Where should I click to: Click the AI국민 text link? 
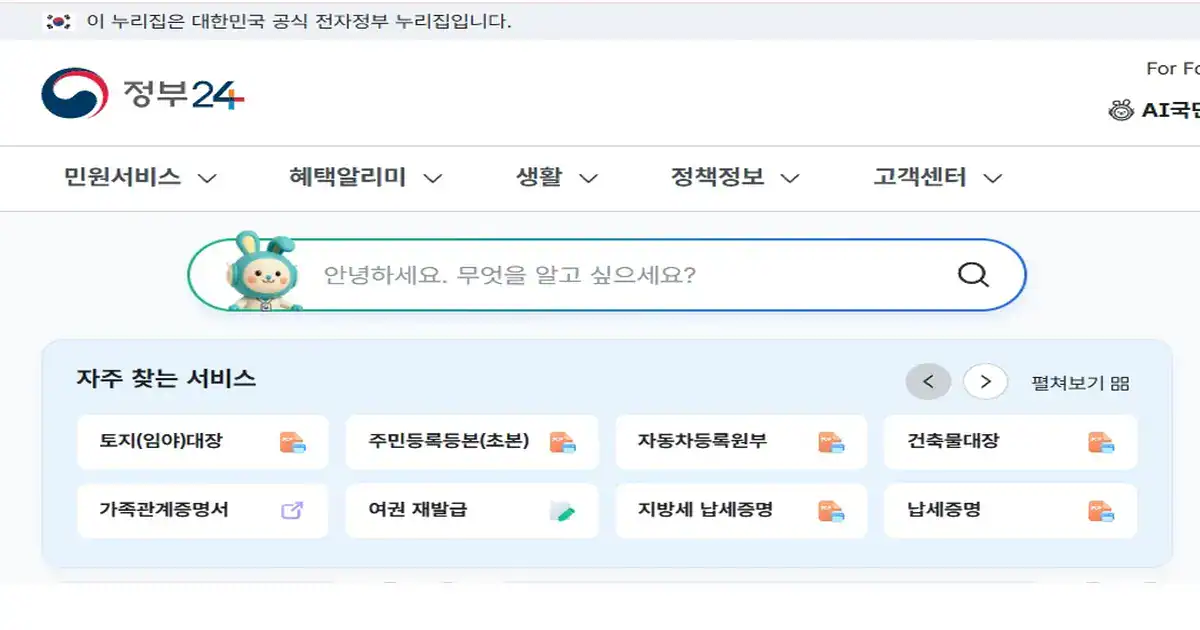(x=1171, y=111)
